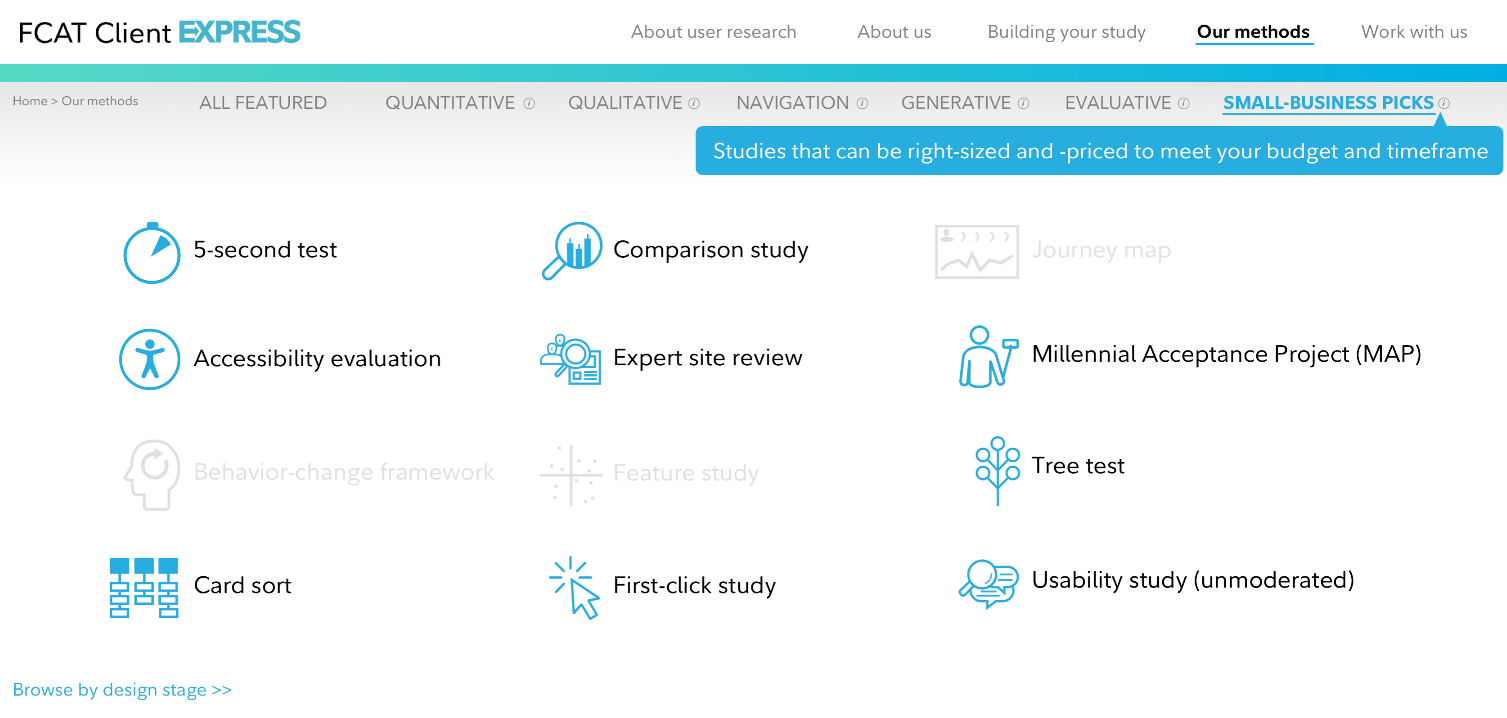Click the Millennial Acceptance Project person icon
This screenshot has width=1507, height=718.
(986, 356)
